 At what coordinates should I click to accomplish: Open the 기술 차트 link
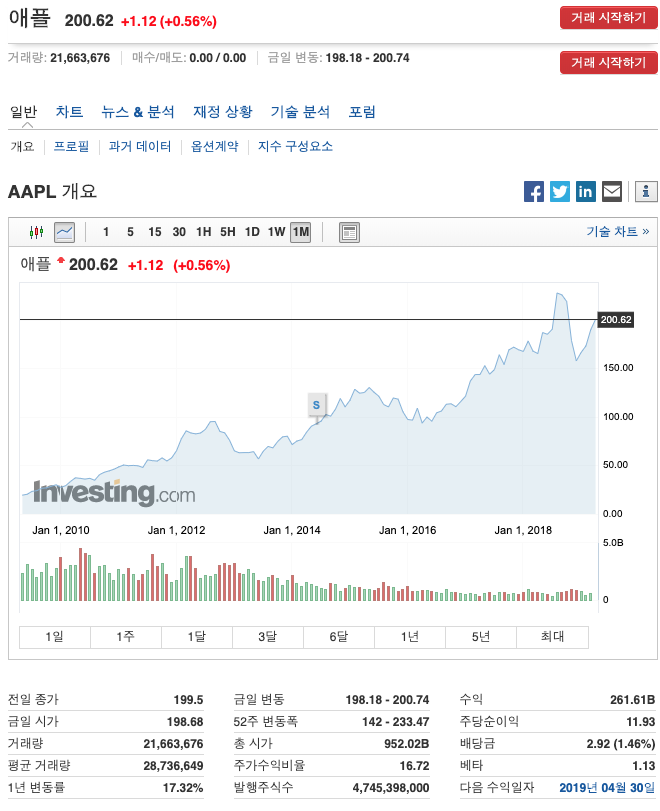tap(618, 231)
